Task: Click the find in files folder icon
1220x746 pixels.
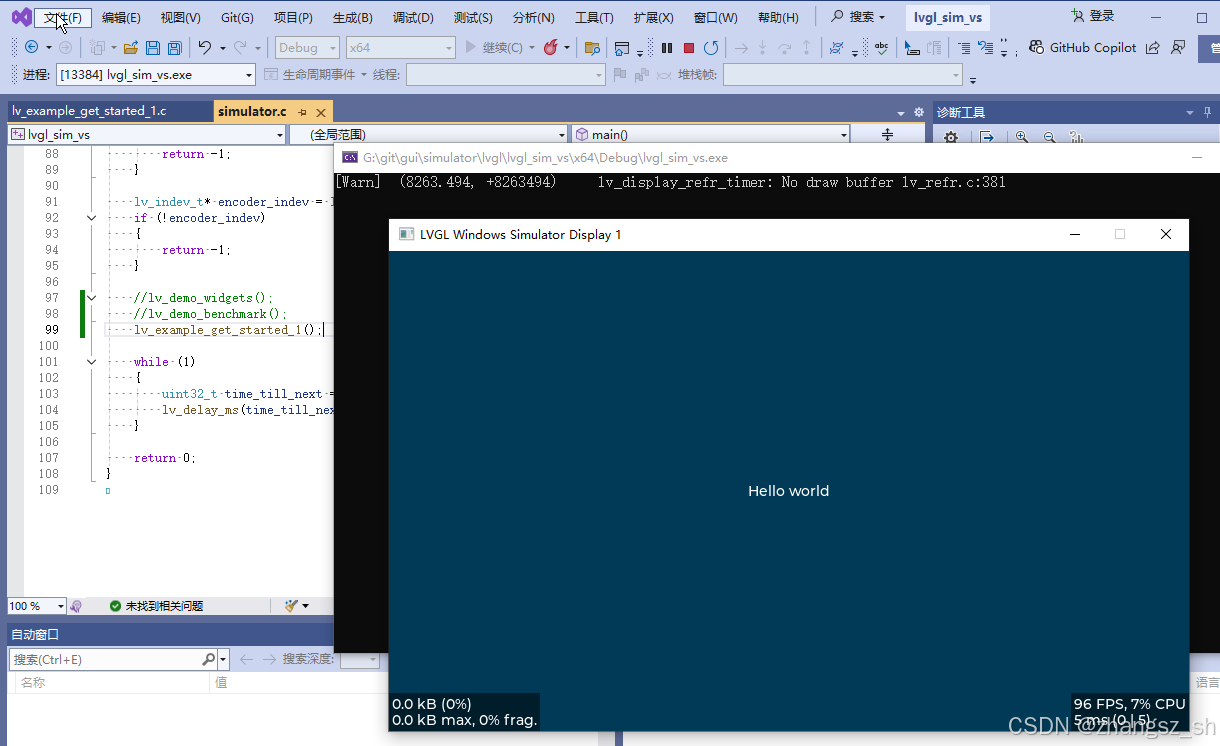Action: [592, 48]
